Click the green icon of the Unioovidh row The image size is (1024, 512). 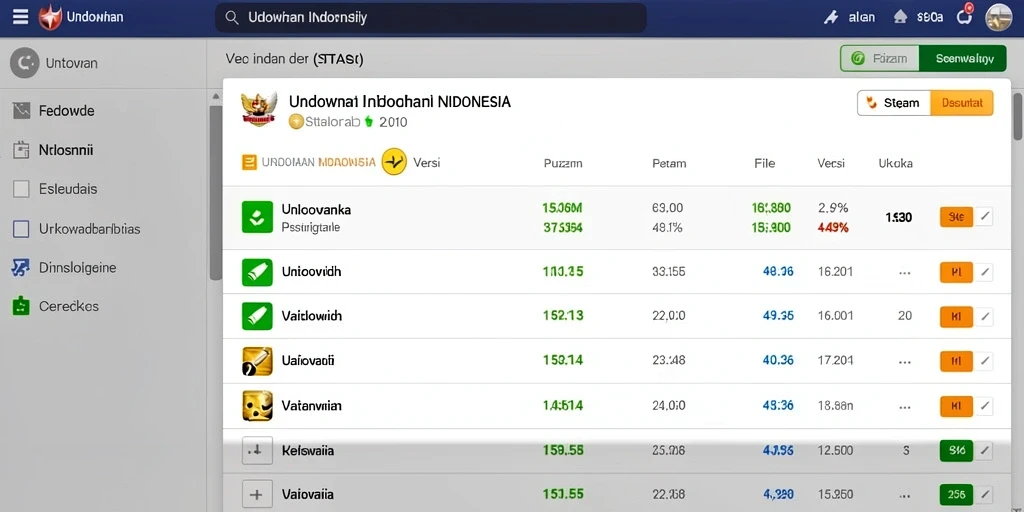(257, 272)
